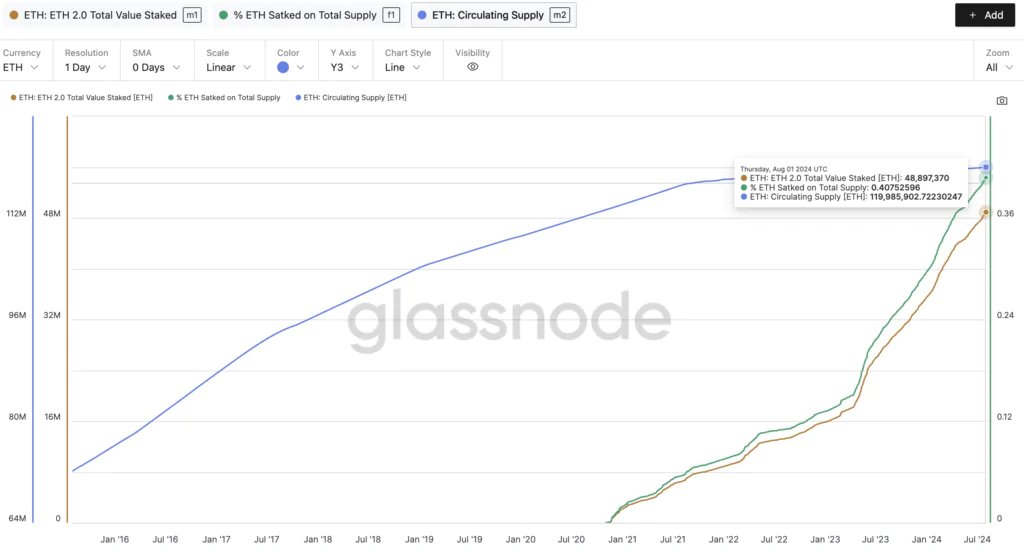The width and height of the screenshot is (1024, 552).
Task: Toggle % ETH Satked on Total Supply legend entry
Action: point(224,97)
